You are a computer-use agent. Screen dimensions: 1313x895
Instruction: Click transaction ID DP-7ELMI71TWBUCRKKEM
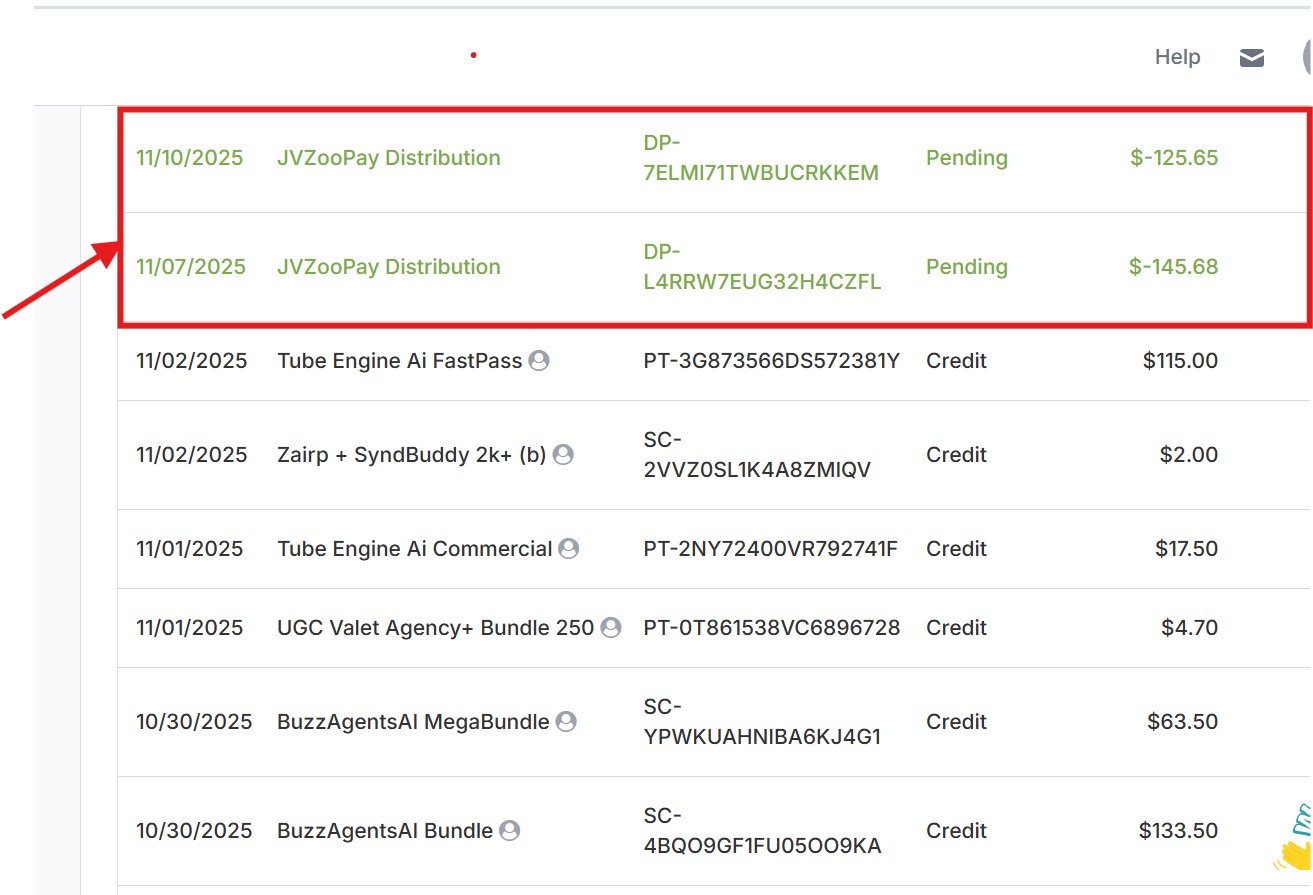[x=760, y=158]
